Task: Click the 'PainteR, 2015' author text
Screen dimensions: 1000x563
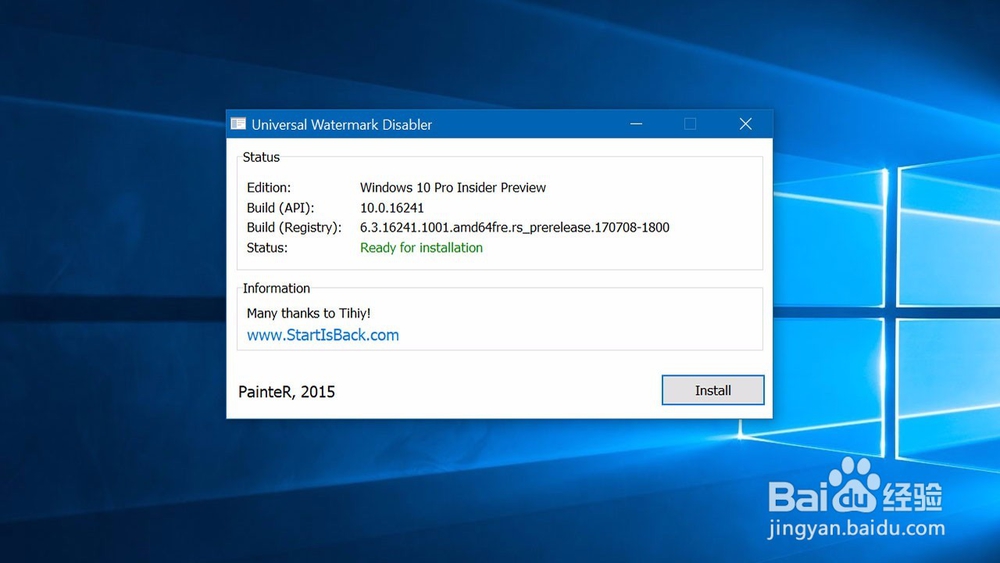Action: (286, 391)
